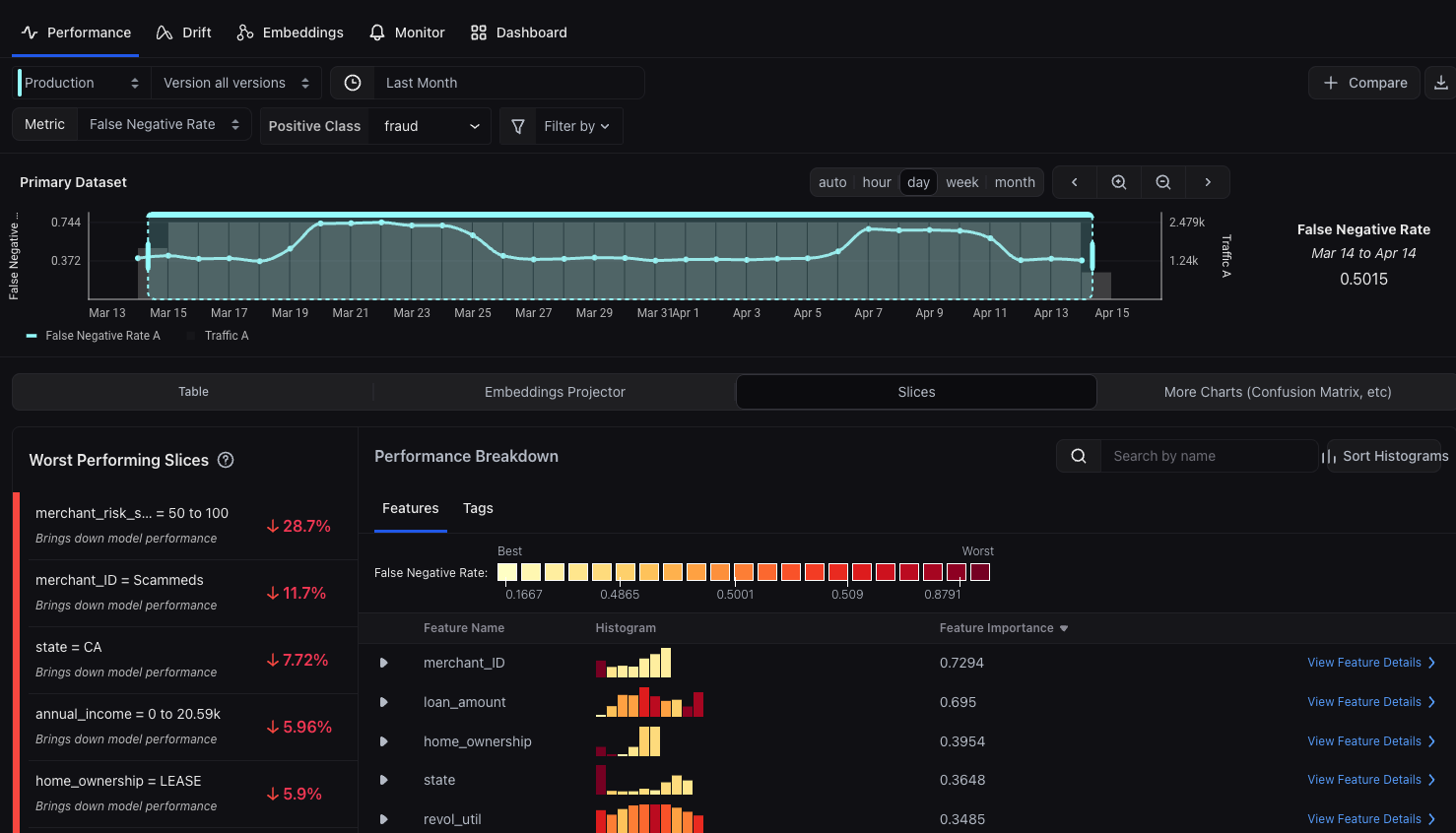Click the Last Month time range field
Viewport: 1456px width, 833px height.
coord(508,83)
